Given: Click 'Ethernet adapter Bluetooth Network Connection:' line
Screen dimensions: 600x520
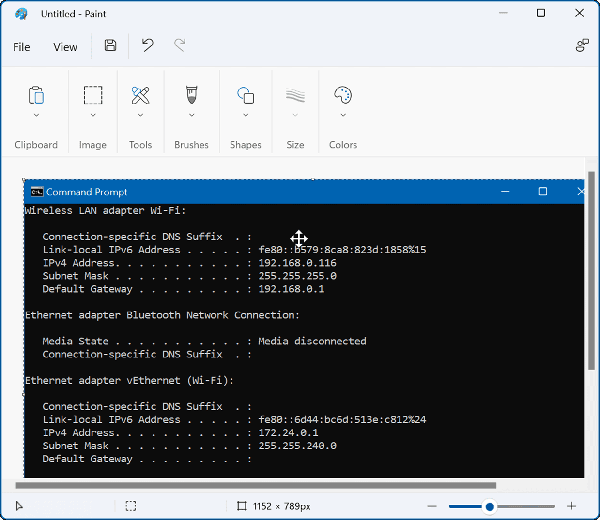Looking at the screenshot, I should (x=162, y=315).
